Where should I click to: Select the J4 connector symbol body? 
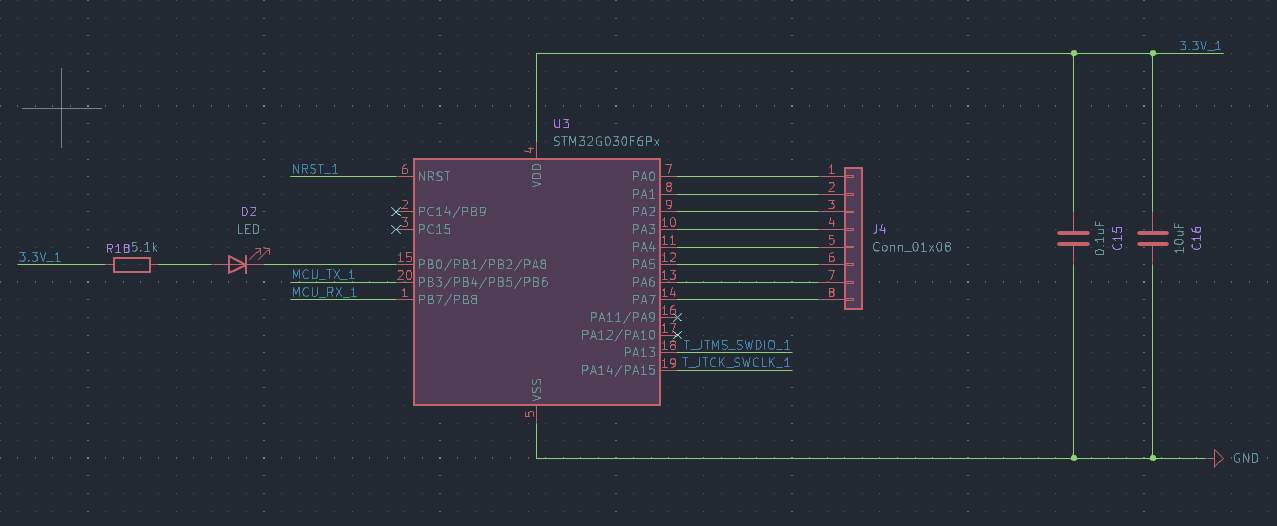coord(853,238)
